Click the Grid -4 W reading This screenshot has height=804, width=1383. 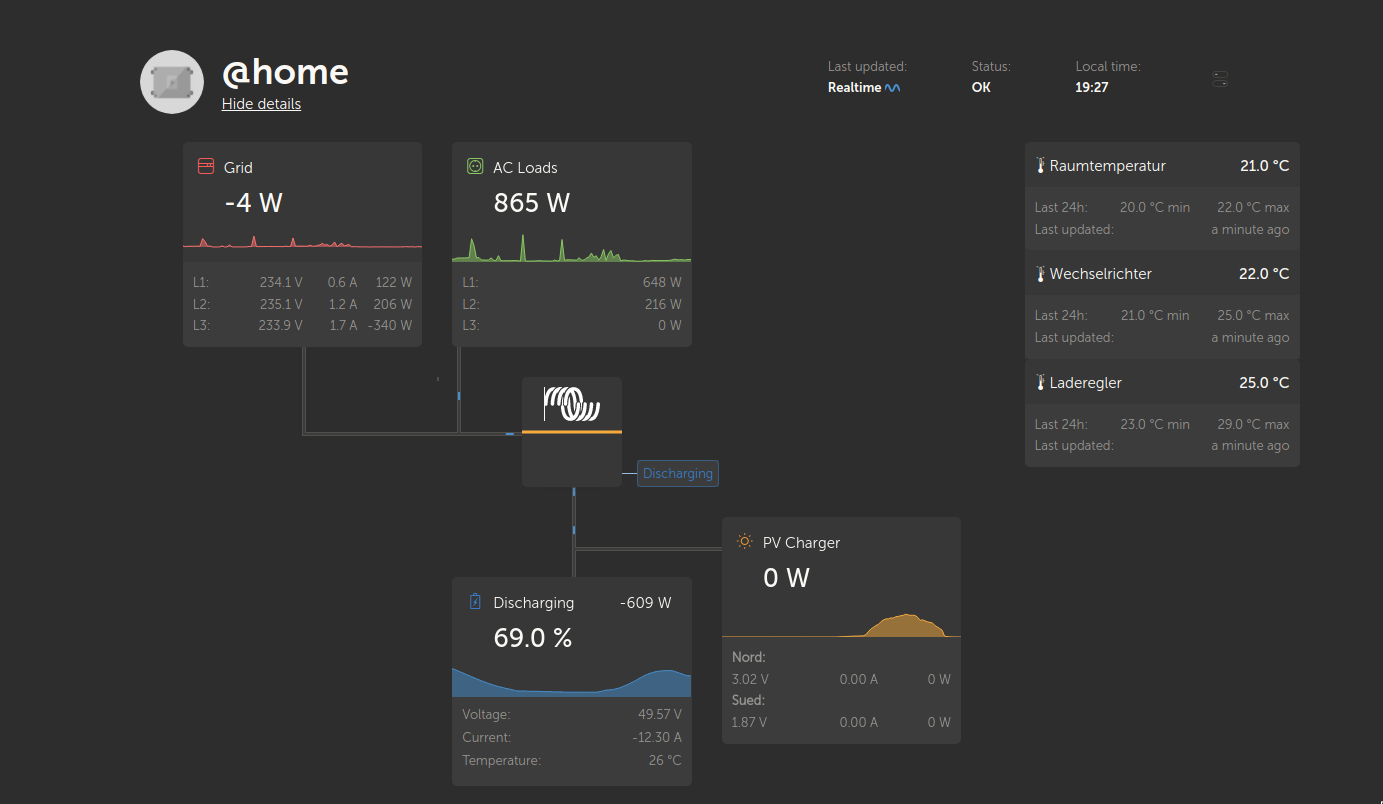[x=254, y=203]
